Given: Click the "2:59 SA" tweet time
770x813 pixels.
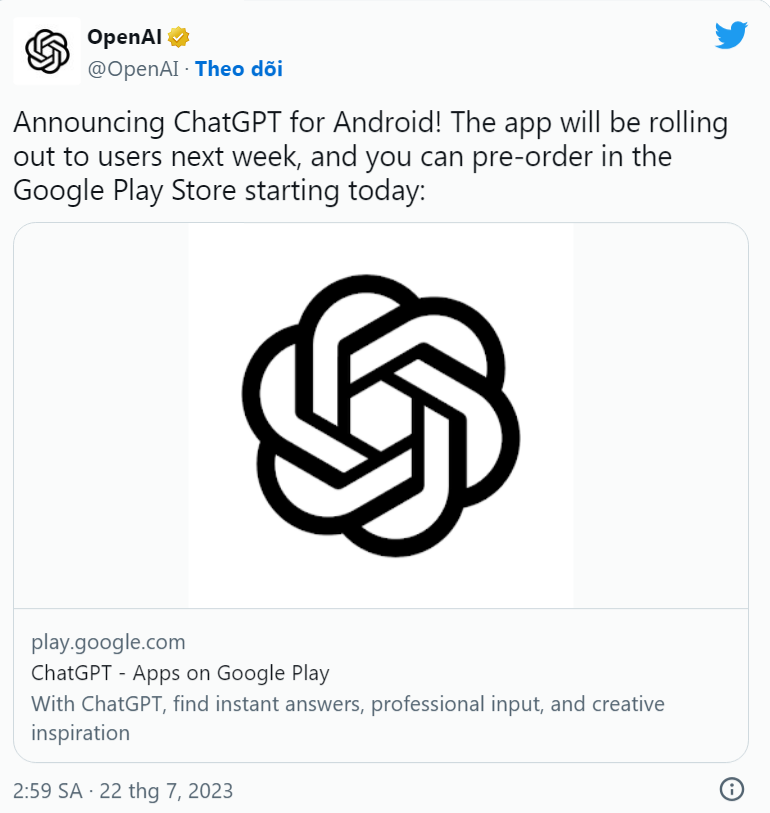Looking at the screenshot, I should (x=48, y=791).
